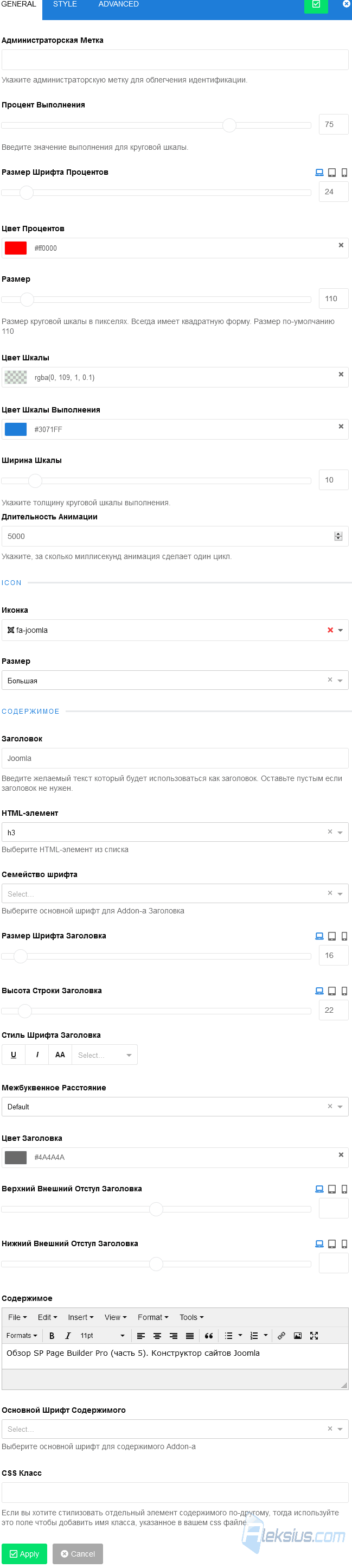Open the HTML element h3 dropdown
Viewport: 352px width, 1568px height.
175,831
